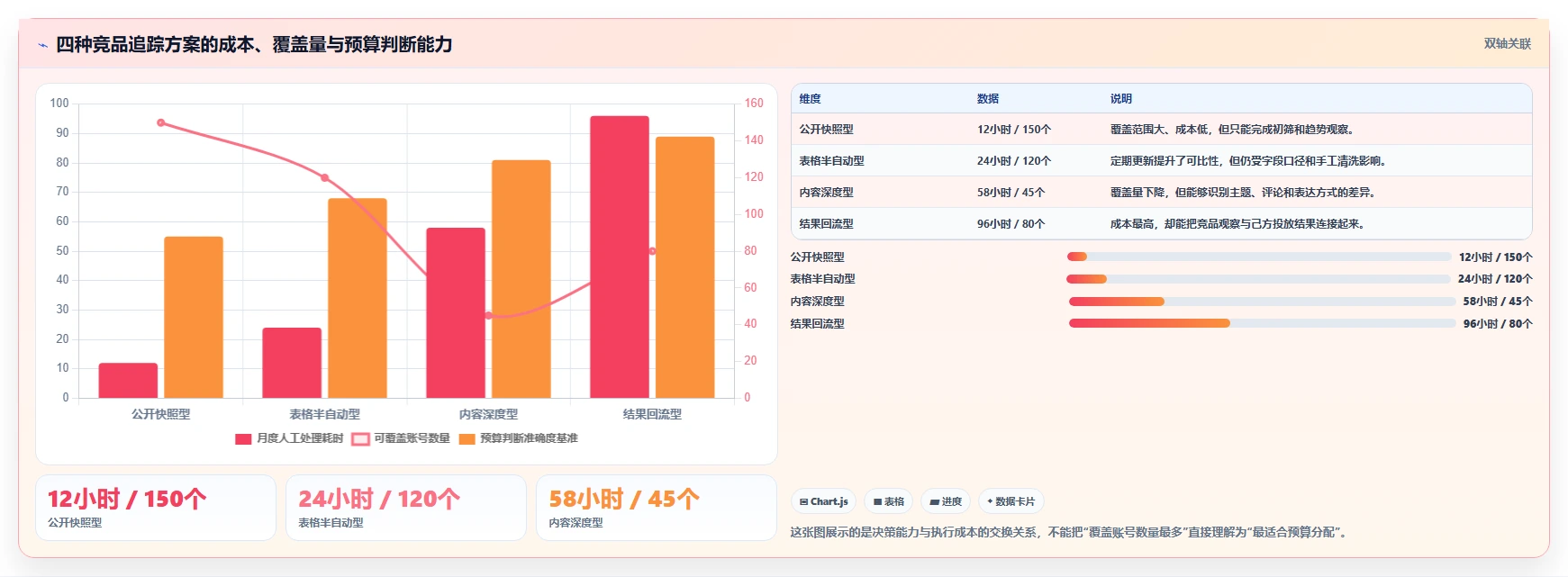Viewport: 1568px width, 577px height.
Task: Click the 公开快照型 x-axis label
Action: pos(161,414)
